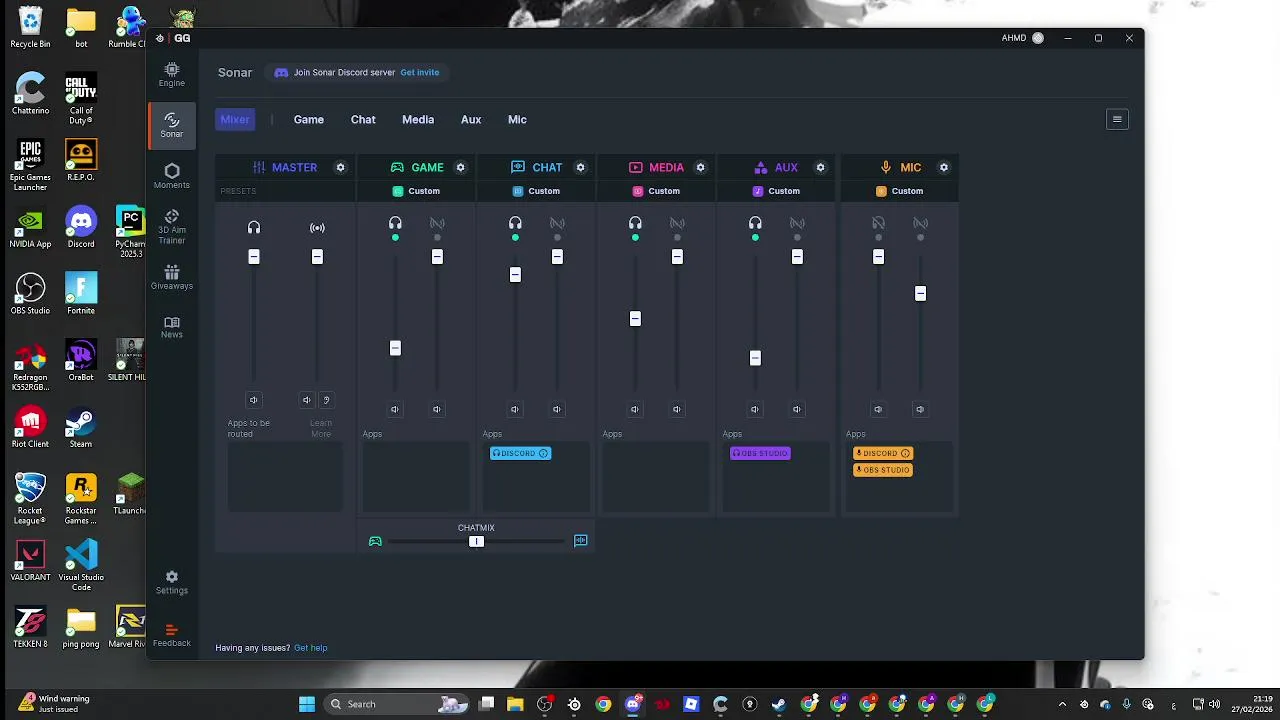Image resolution: width=1280 pixels, height=720 pixels.
Task: Click the Game headphones volume slider handle
Action: coord(395,348)
